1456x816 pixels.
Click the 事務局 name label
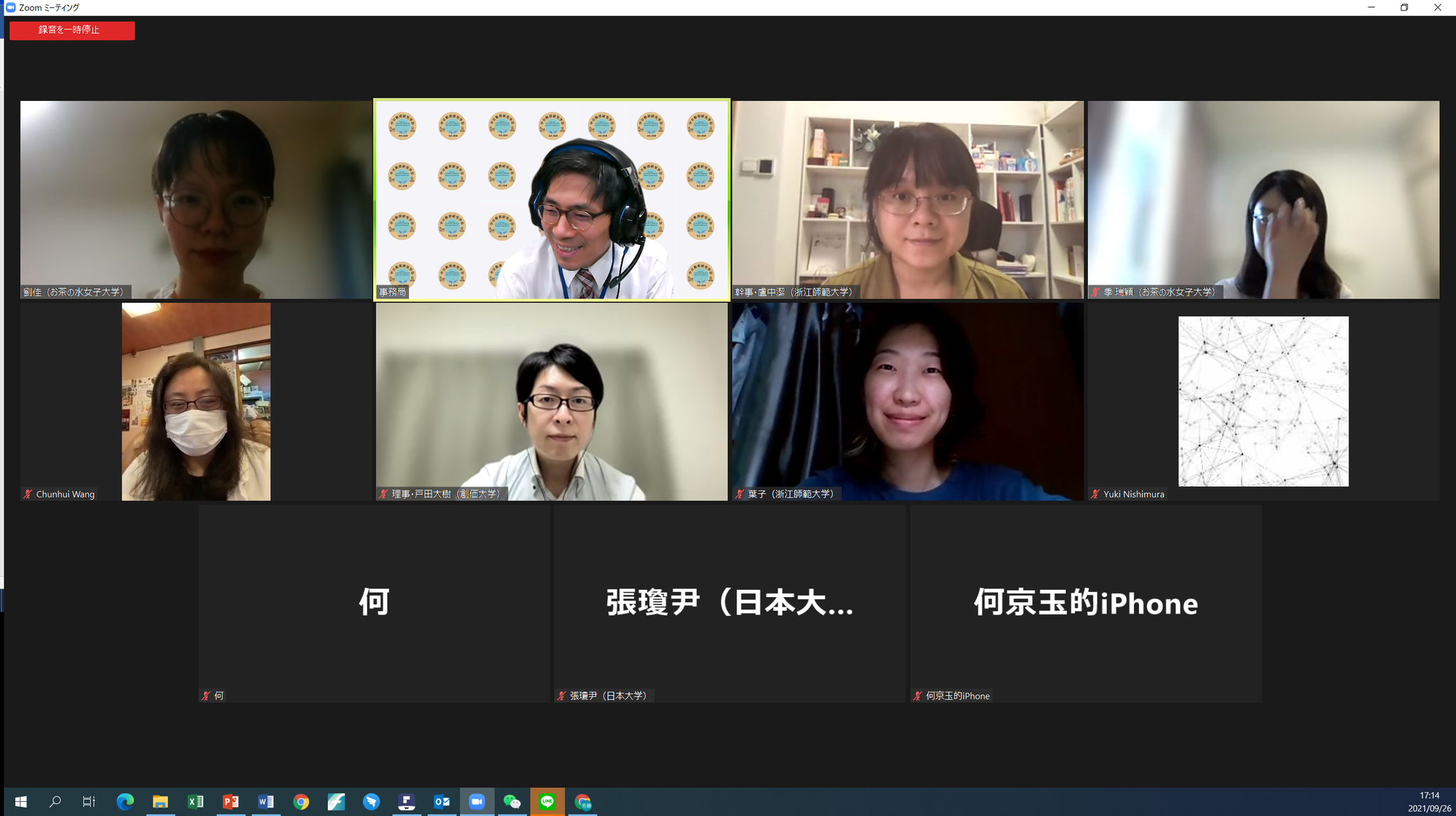click(392, 292)
